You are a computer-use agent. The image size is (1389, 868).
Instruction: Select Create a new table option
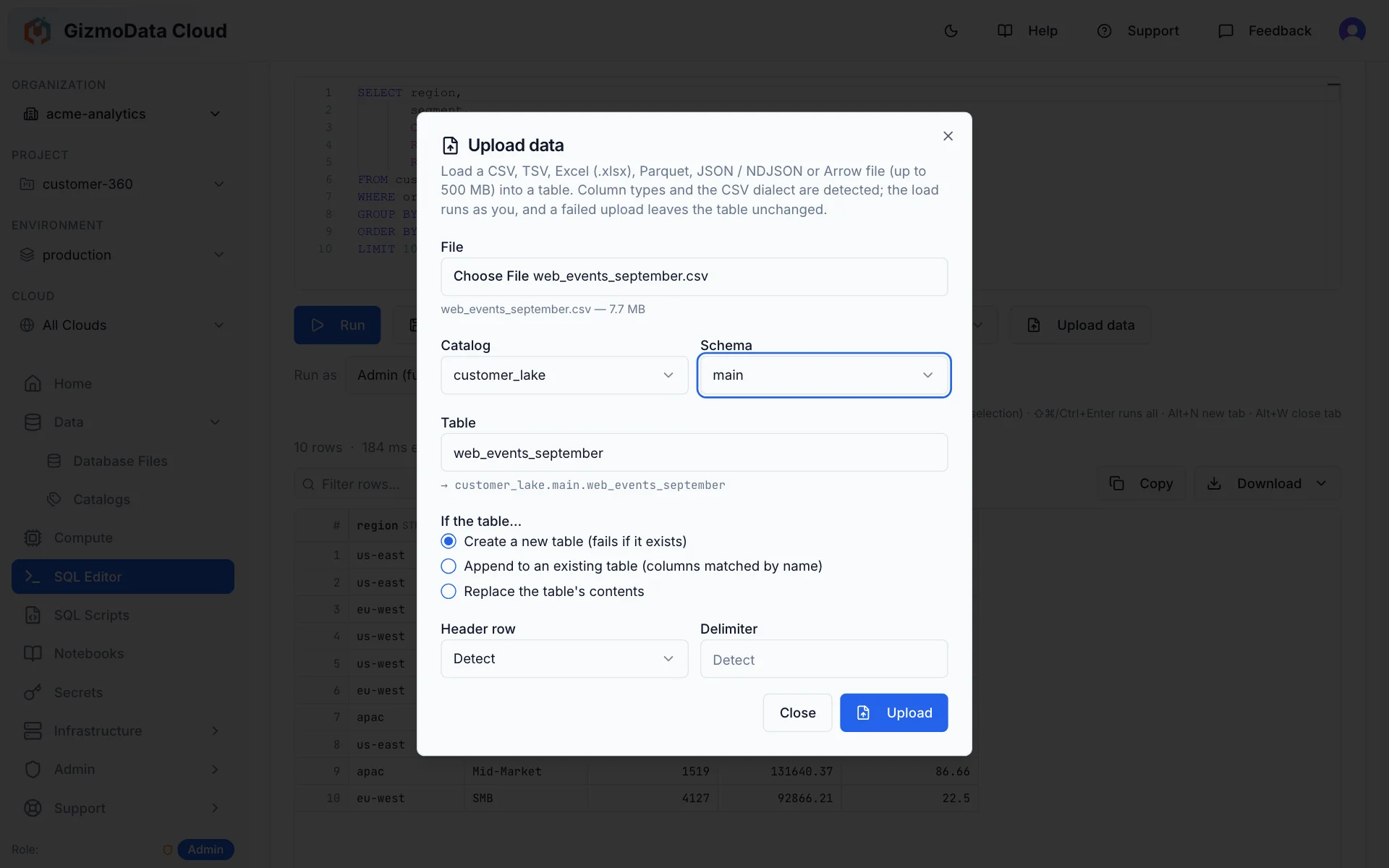(449, 541)
